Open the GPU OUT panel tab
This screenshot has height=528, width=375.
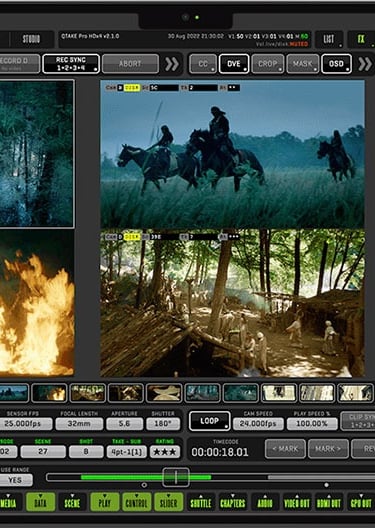pyautogui.click(x=361, y=502)
